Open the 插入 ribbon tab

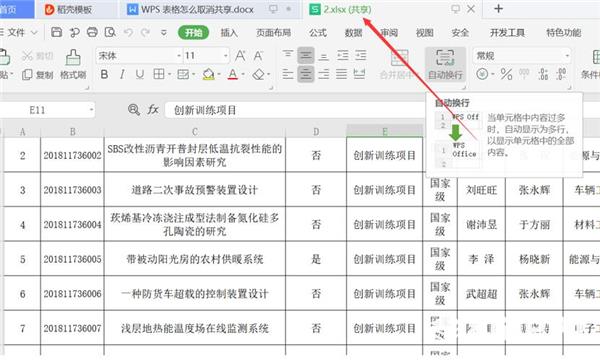pos(229,33)
